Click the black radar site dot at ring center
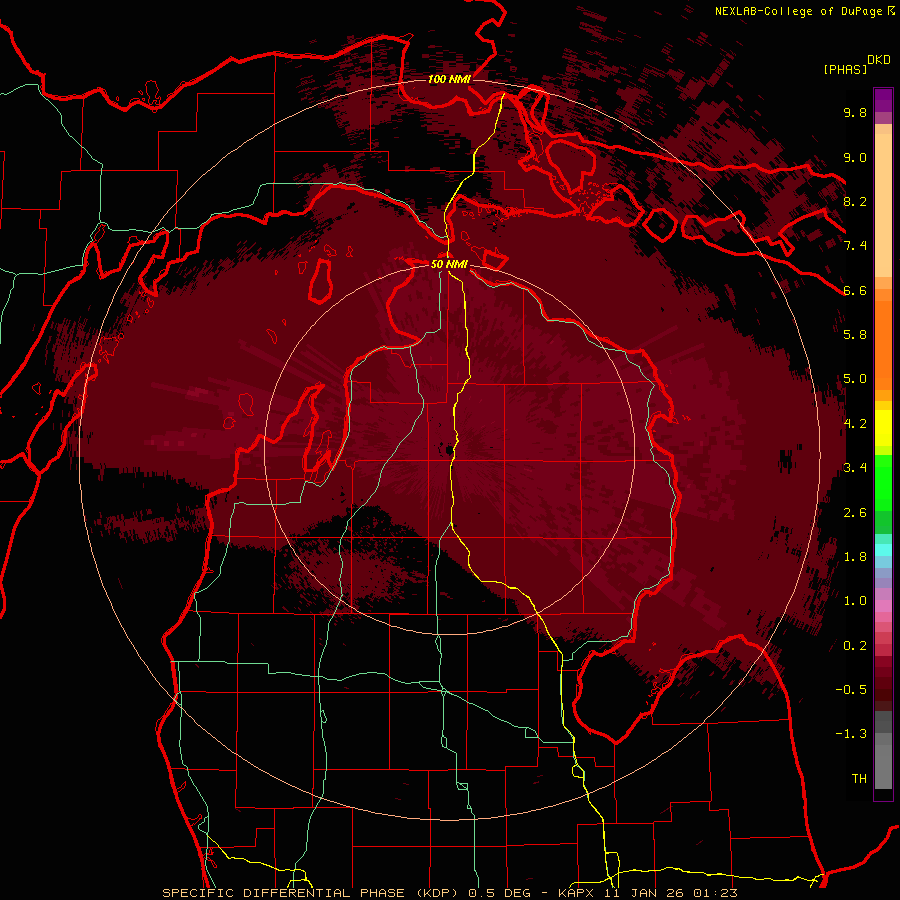This screenshot has height=900, width=900. [447, 449]
